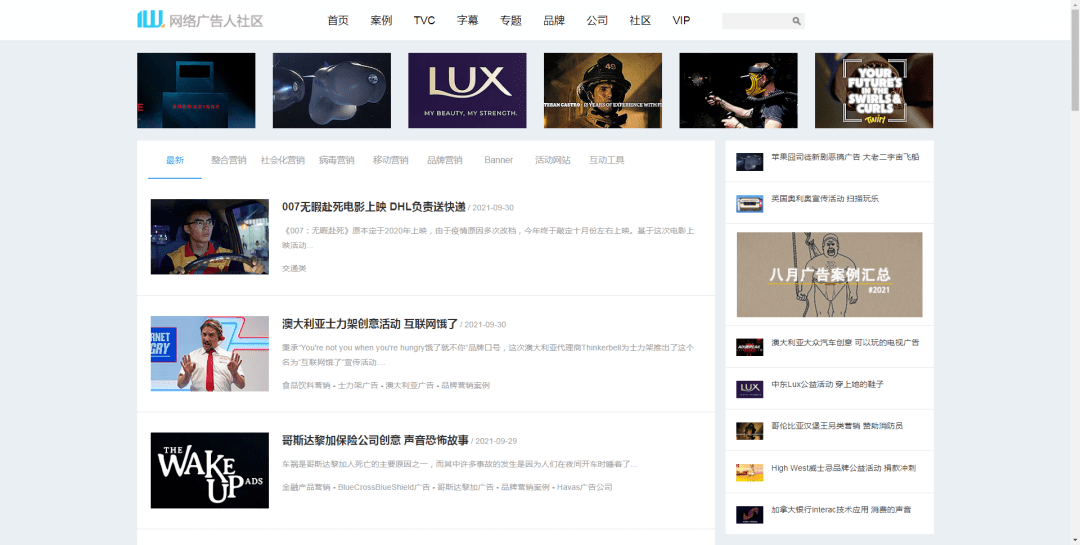Click the search magnifier icon

796,21
